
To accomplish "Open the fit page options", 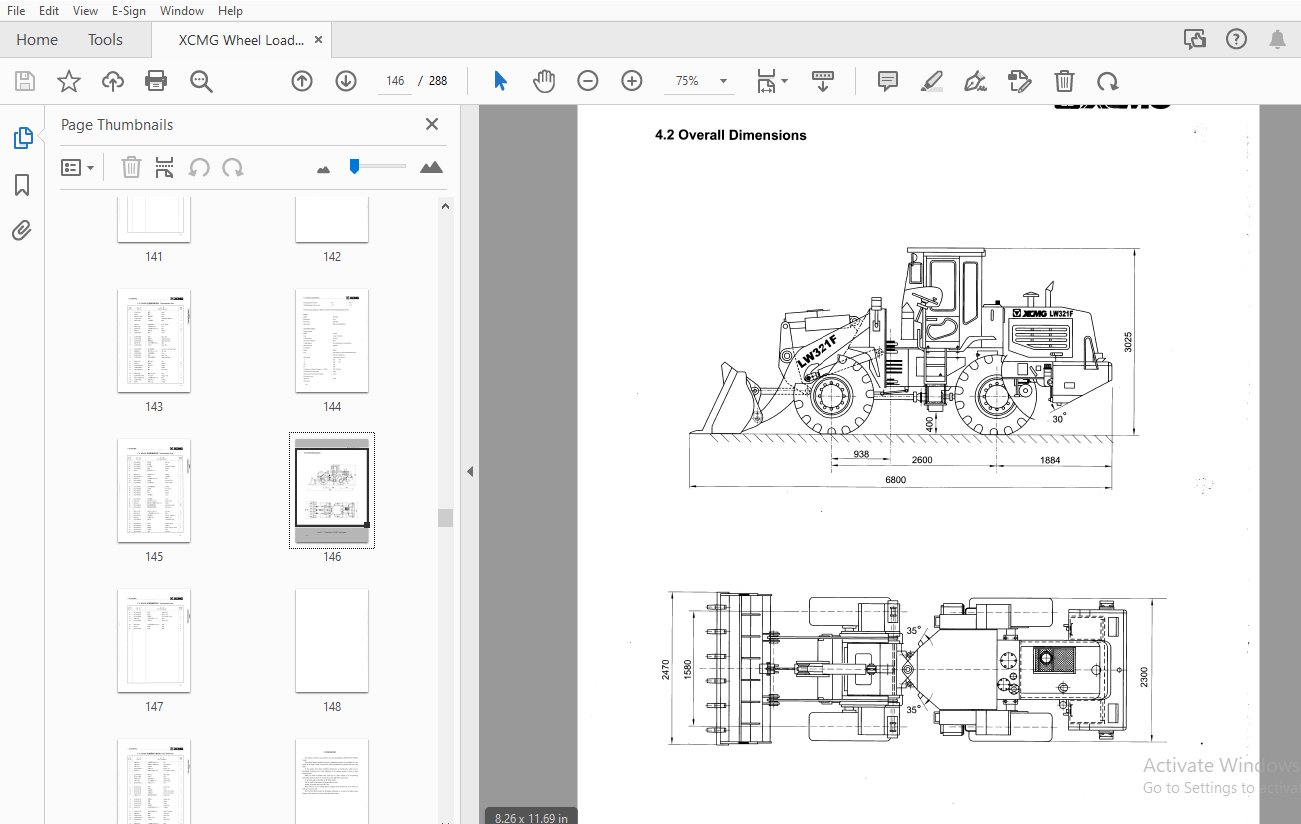I will 771,81.
